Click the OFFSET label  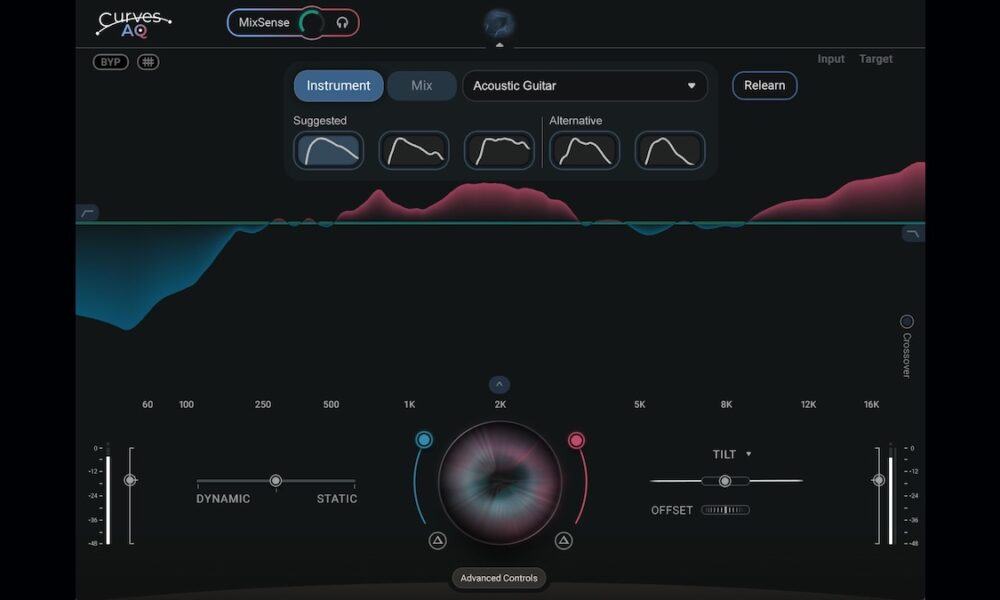click(672, 510)
